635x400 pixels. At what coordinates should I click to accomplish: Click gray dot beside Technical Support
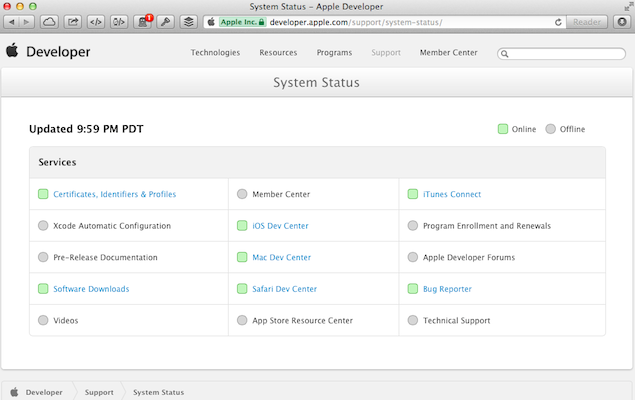click(x=413, y=320)
